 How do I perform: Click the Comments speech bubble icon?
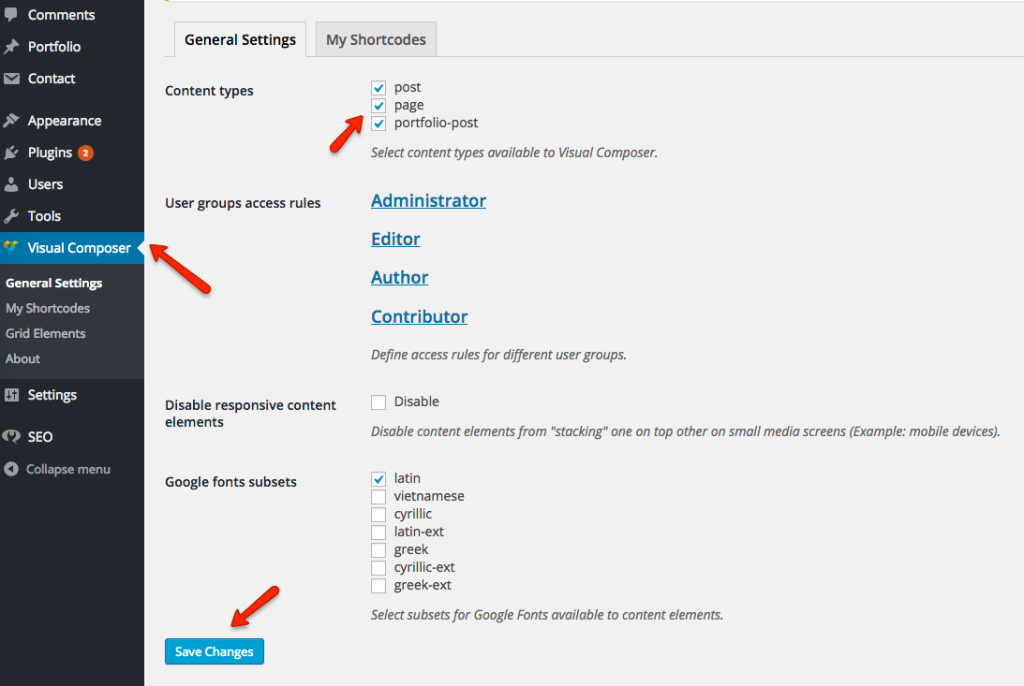[x=11, y=14]
